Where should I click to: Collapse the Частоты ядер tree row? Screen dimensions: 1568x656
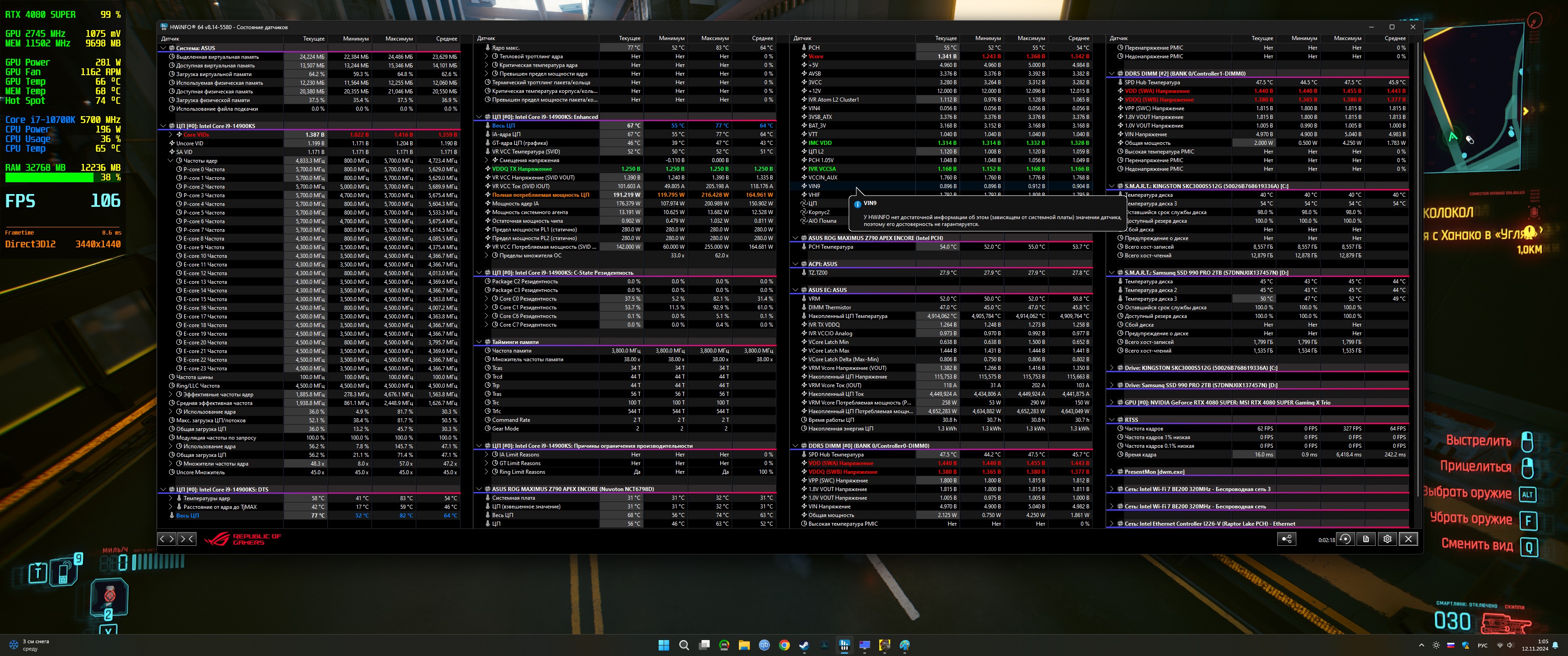171,161
